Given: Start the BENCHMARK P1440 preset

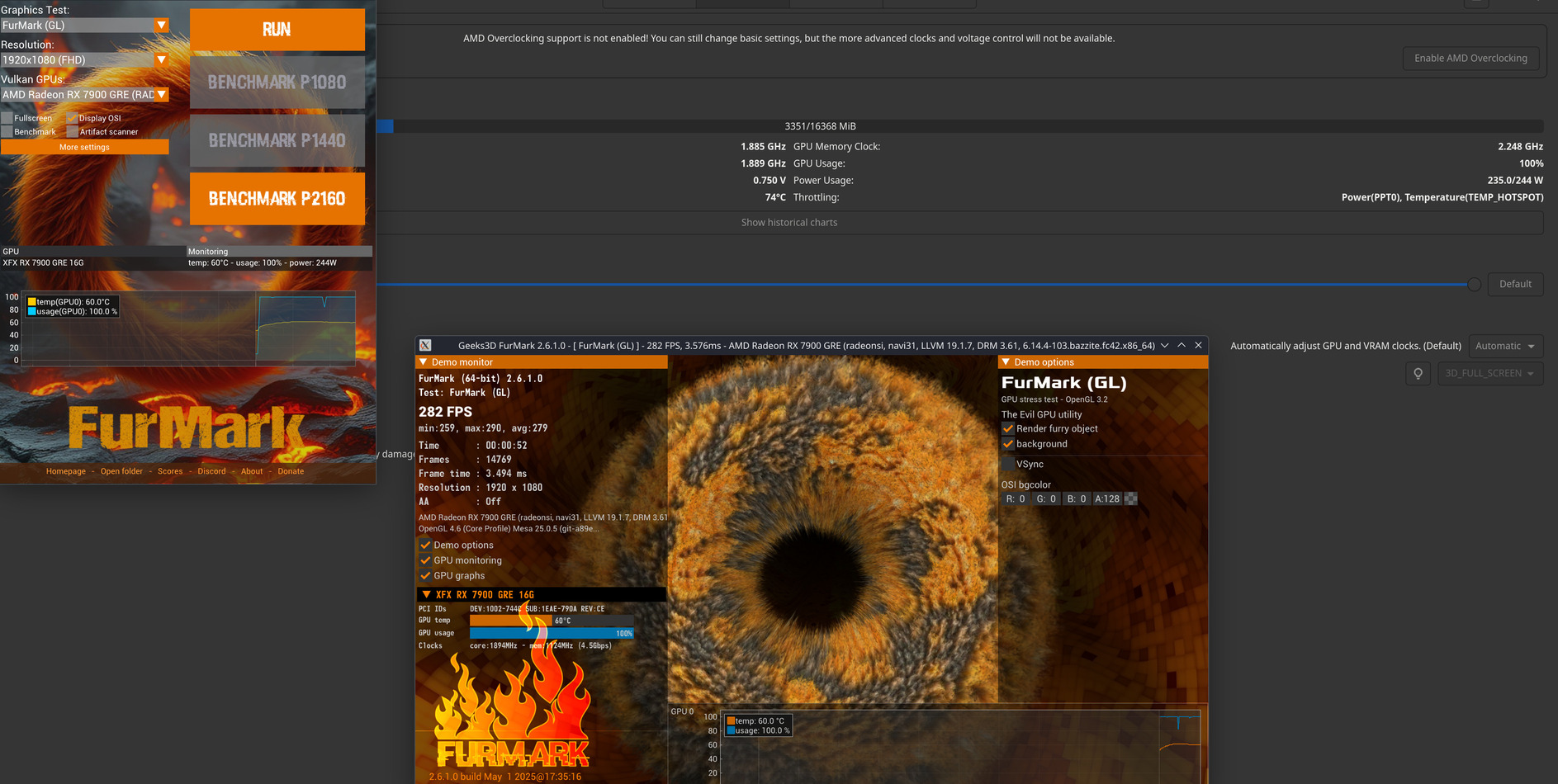Looking at the screenshot, I should point(277,141).
